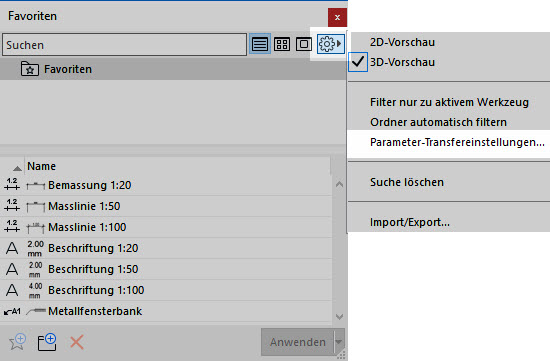Open Parameter-Transfereinstellungen...
550x361 pixels.
[x=457, y=142]
